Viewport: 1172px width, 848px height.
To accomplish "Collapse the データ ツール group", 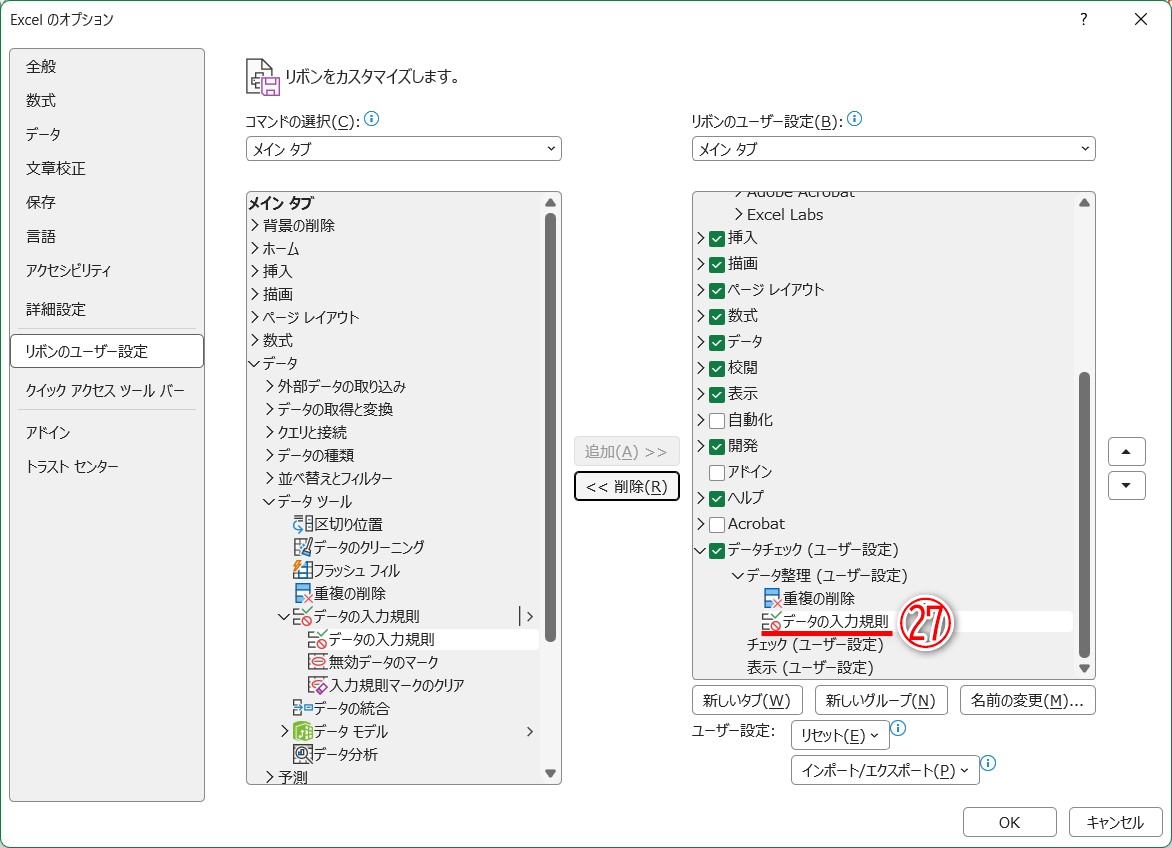I will click(x=269, y=502).
